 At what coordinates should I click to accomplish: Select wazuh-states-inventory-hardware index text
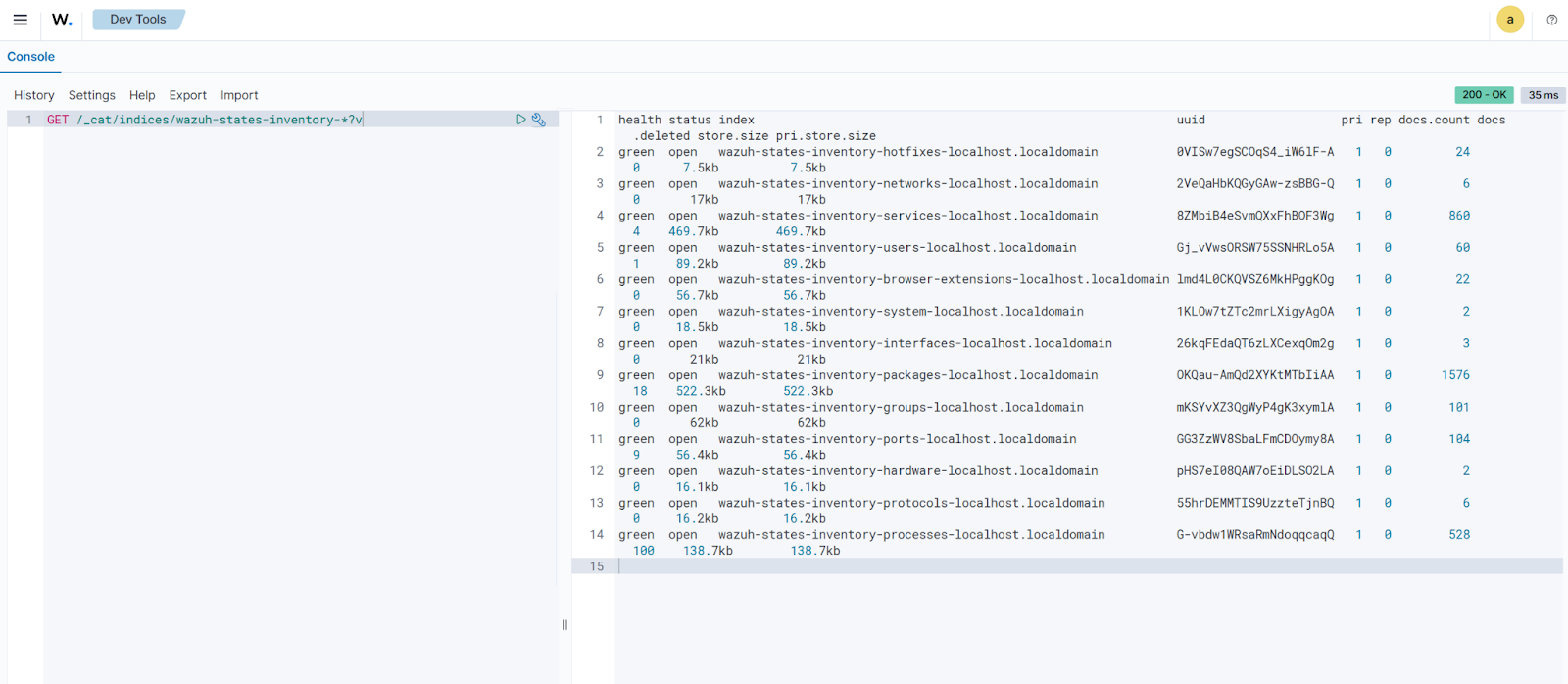[908, 471]
